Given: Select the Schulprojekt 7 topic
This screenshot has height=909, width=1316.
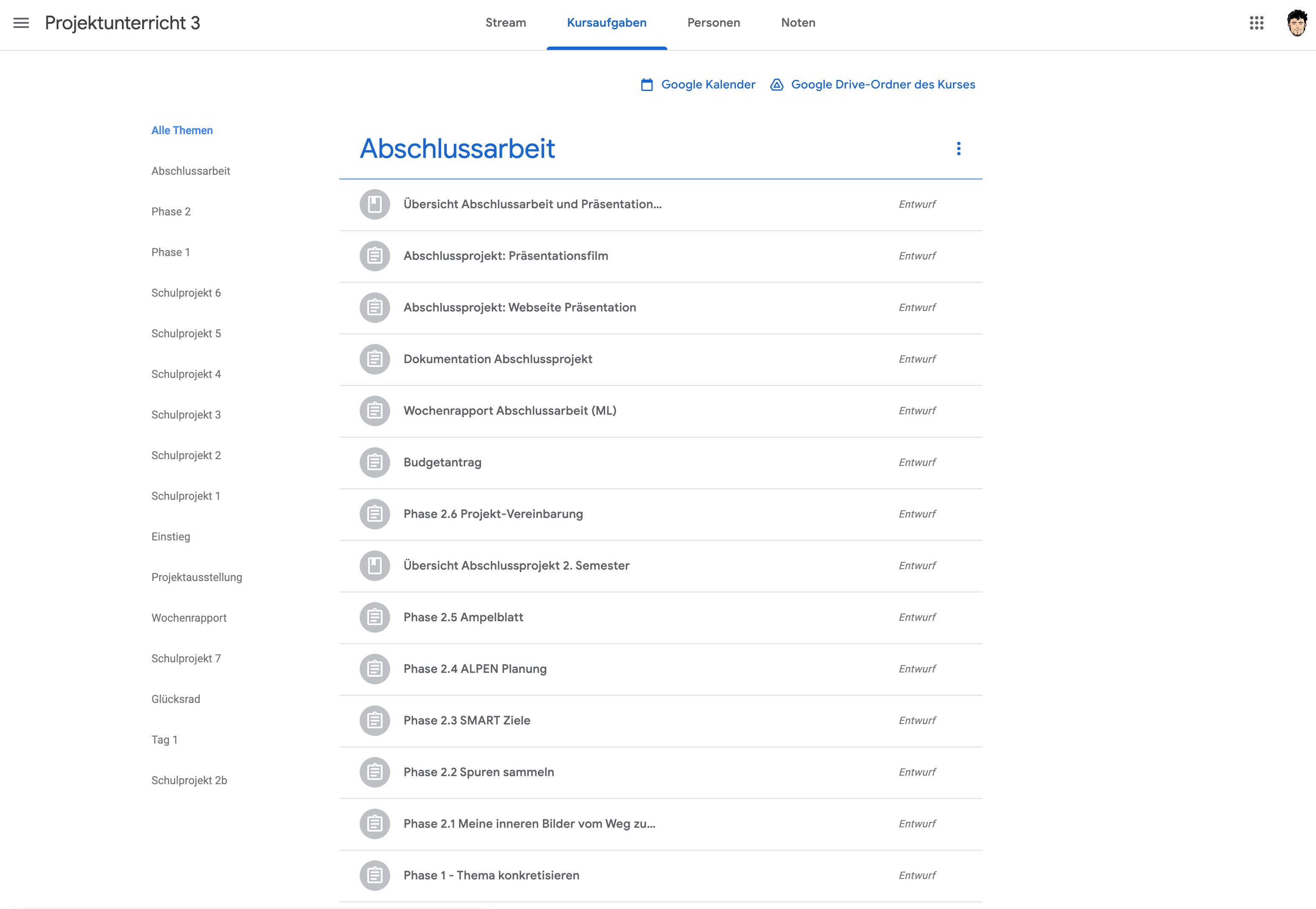Looking at the screenshot, I should [x=186, y=658].
